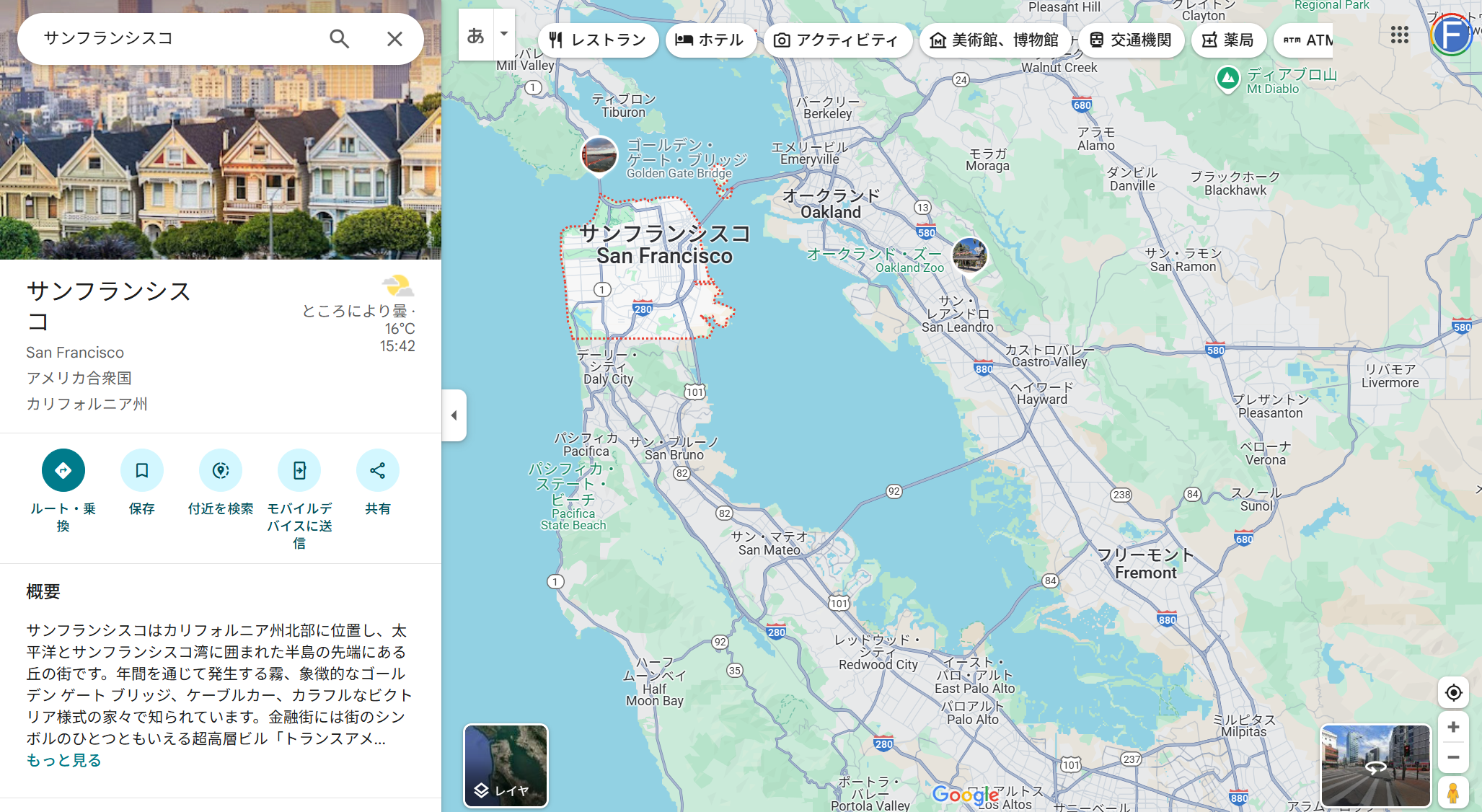Click the Pleasanton map label
1482x812 pixels.
tap(1271, 406)
